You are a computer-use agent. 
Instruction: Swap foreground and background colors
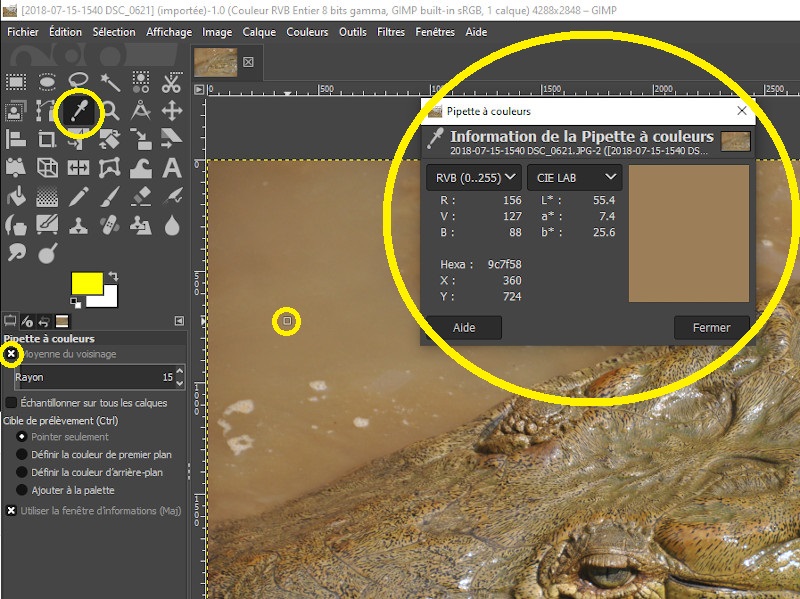[113, 276]
